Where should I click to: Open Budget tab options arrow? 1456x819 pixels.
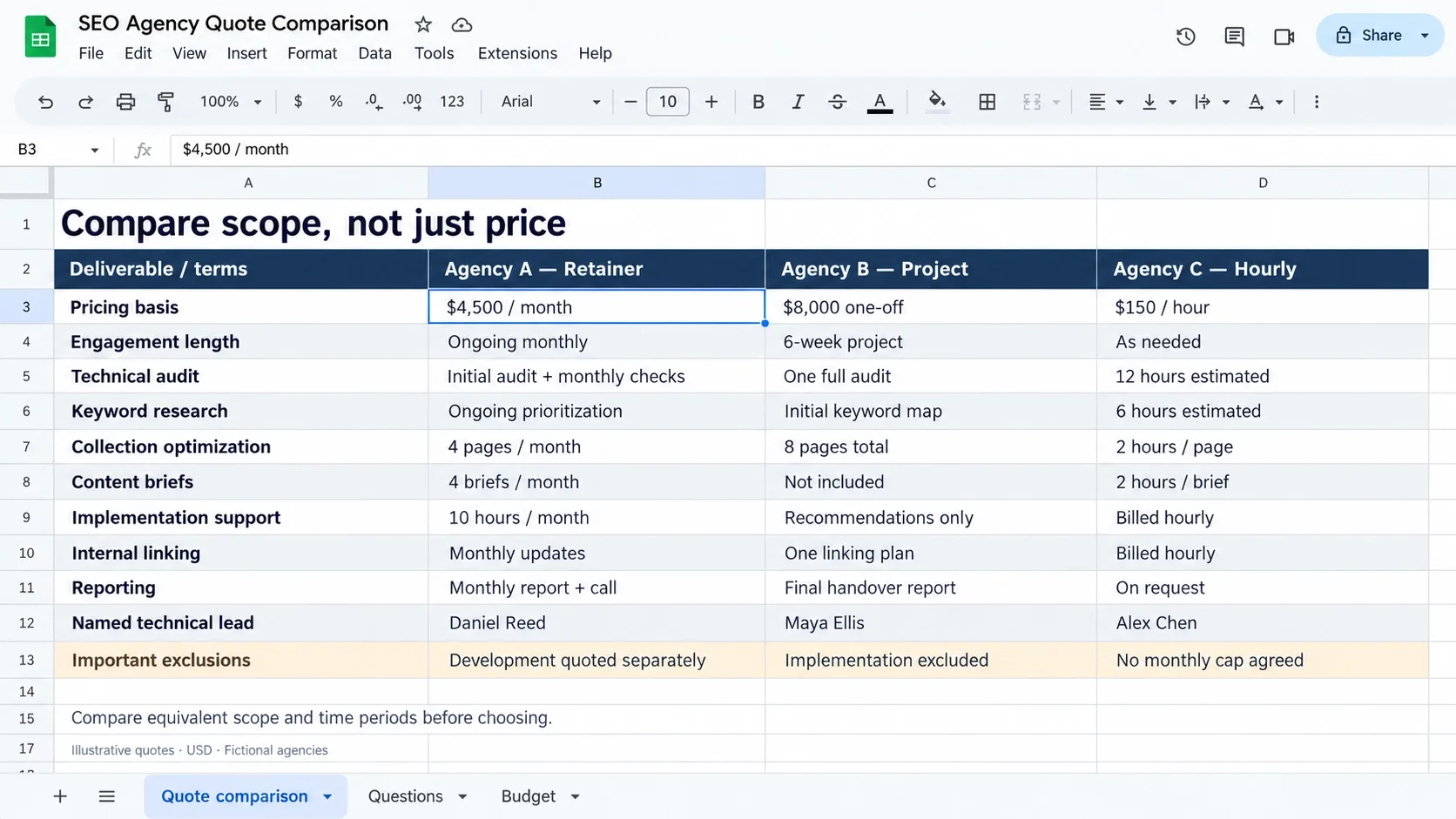(x=575, y=796)
